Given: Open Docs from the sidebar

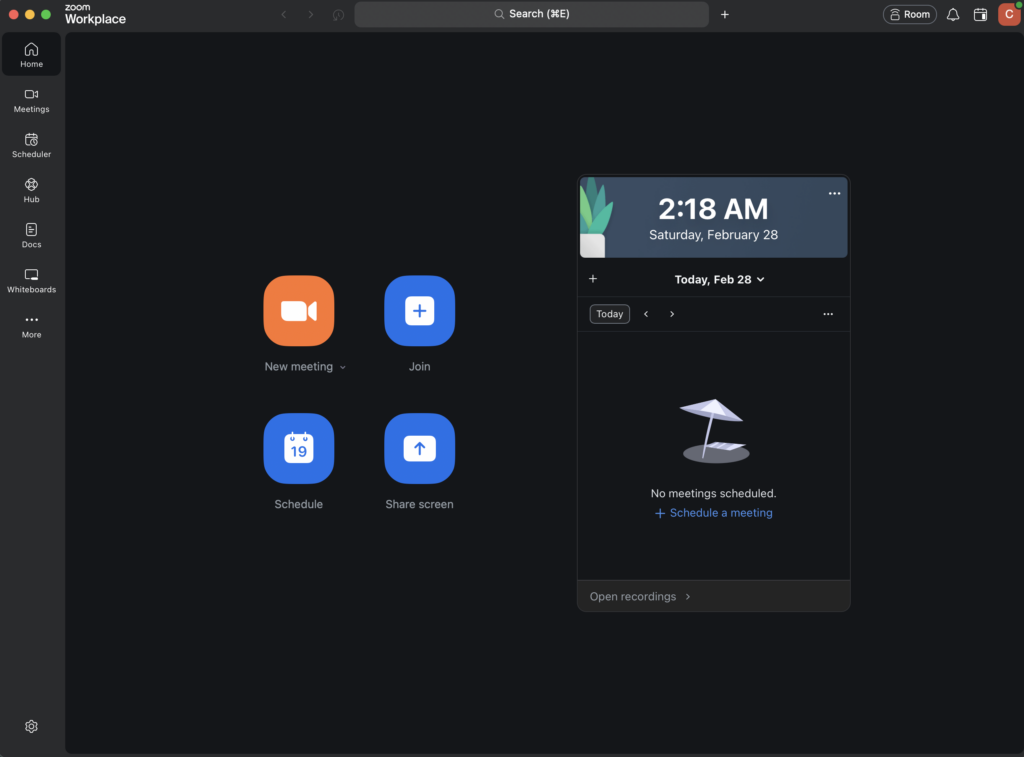Looking at the screenshot, I should (x=31, y=235).
